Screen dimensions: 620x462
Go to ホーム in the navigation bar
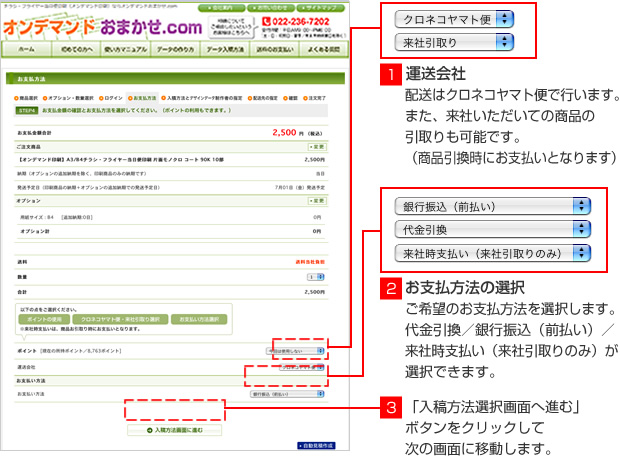click(x=26, y=49)
